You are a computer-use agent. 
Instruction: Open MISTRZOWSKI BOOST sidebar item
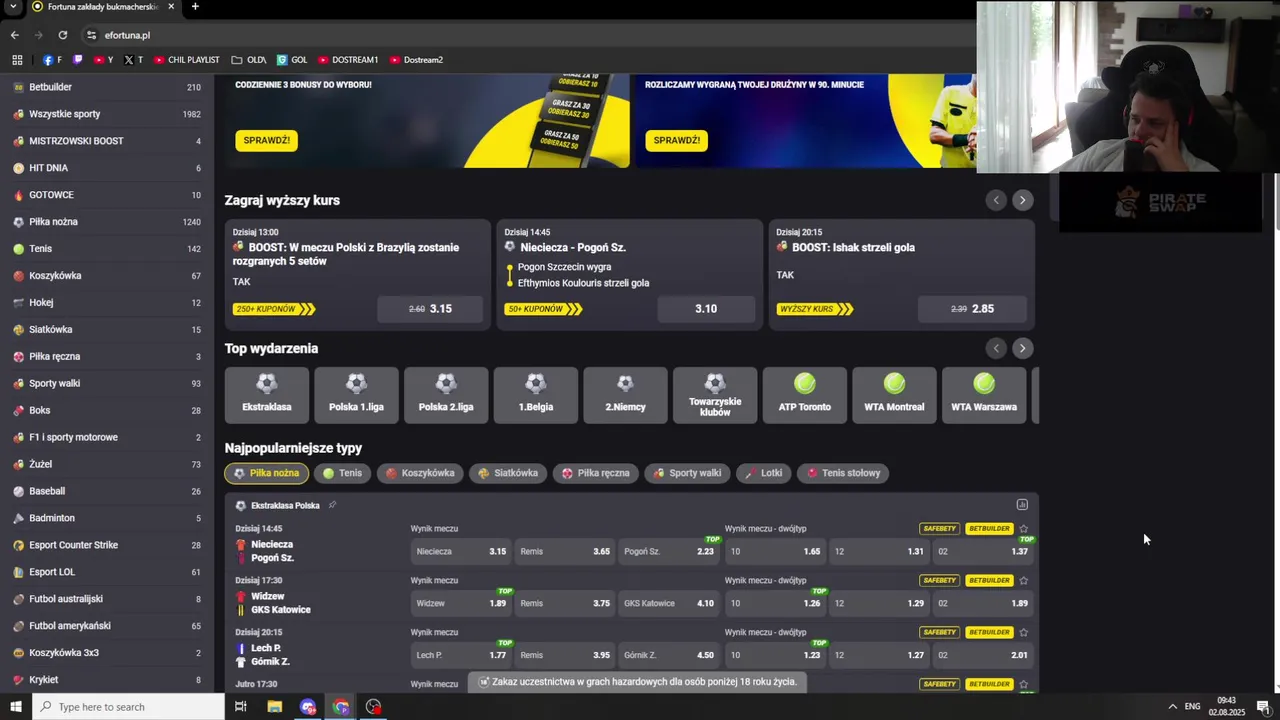point(107,141)
